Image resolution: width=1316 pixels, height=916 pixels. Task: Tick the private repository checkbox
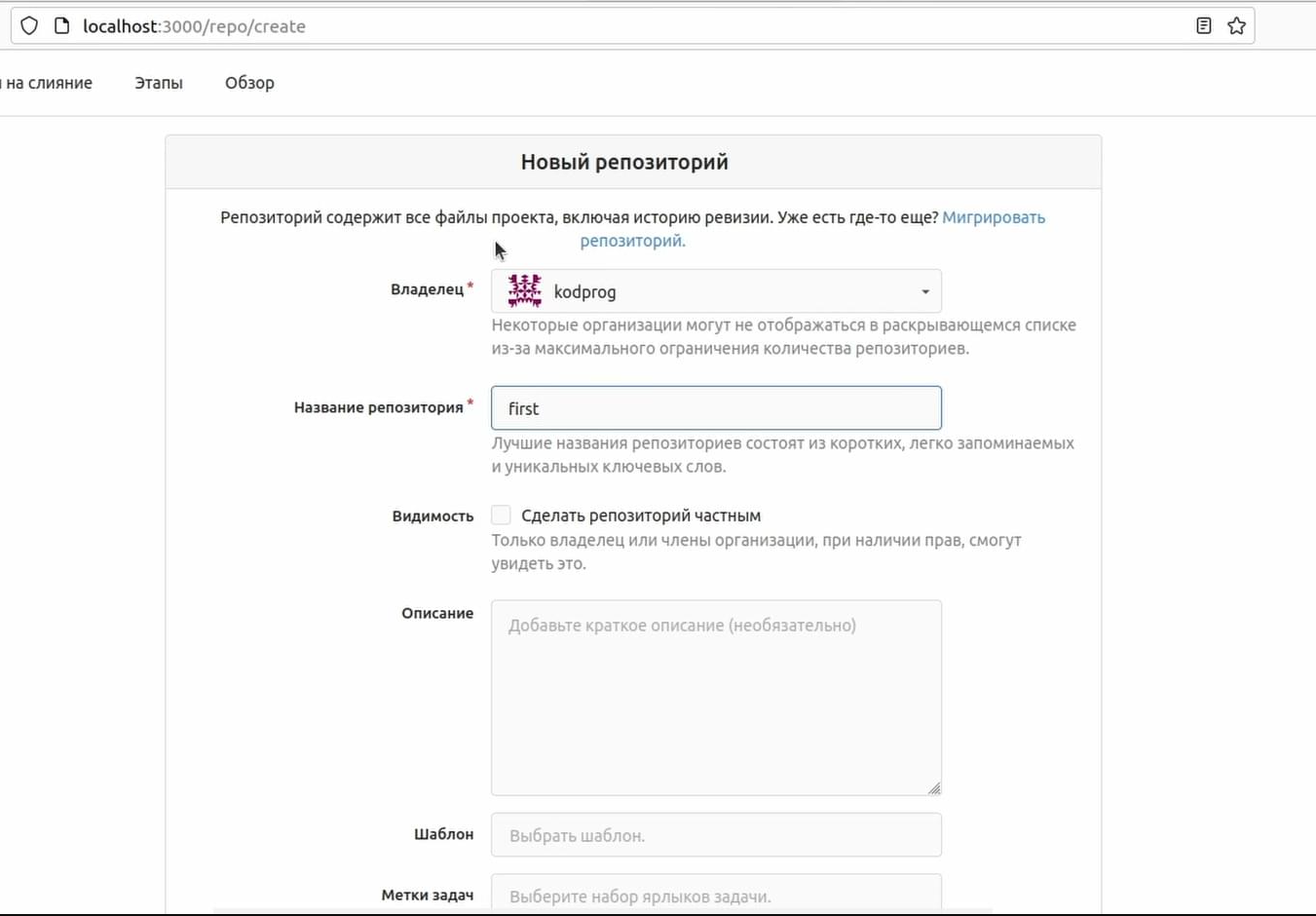(501, 515)
